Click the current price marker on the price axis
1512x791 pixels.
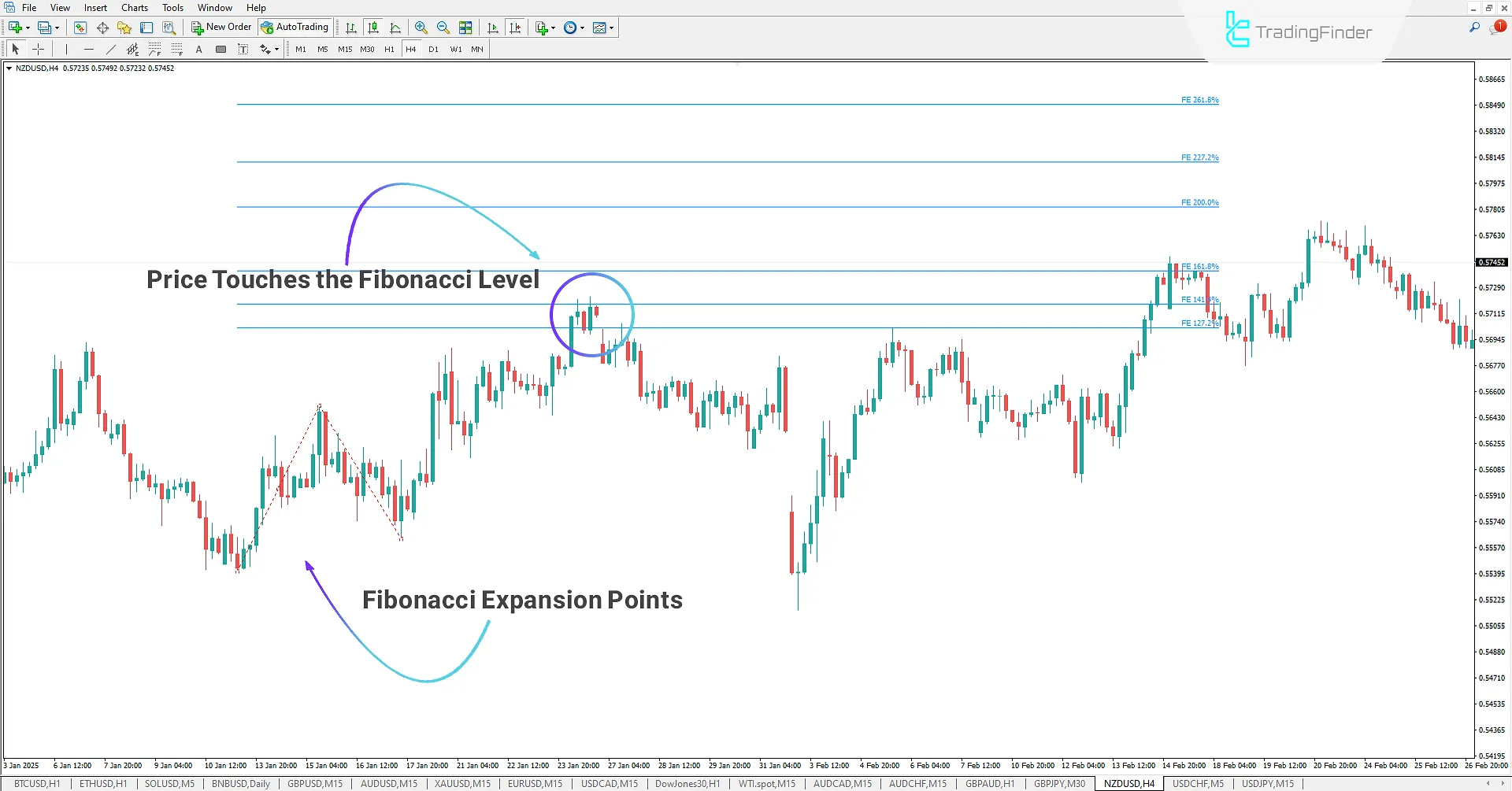(1491, 262)
